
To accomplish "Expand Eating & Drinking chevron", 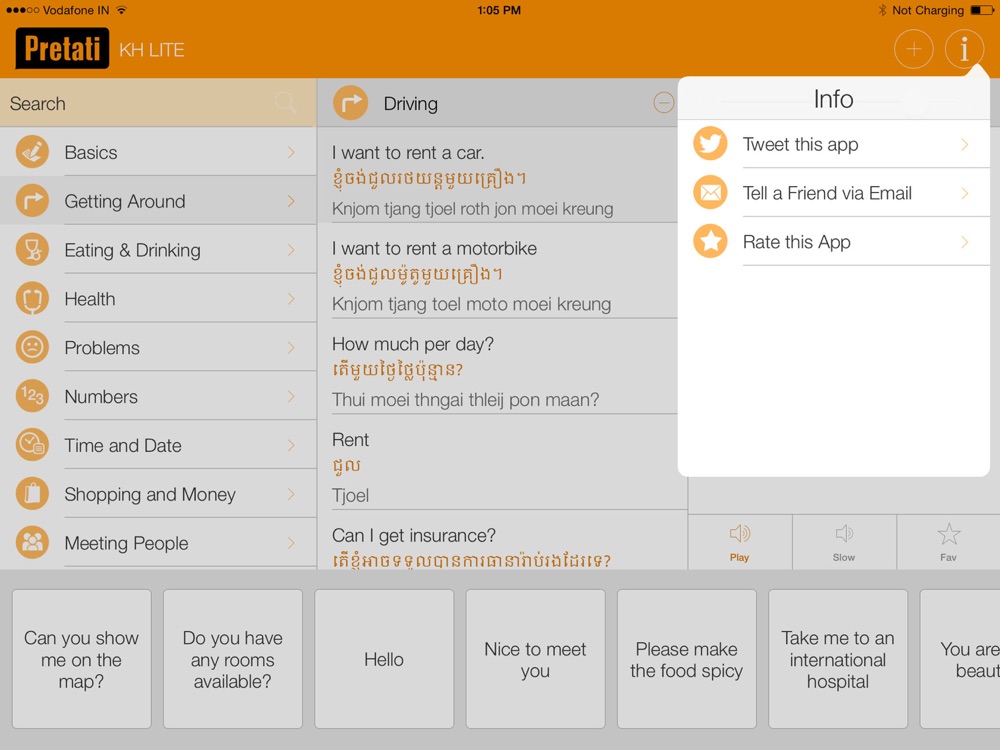I will (291, 249).
